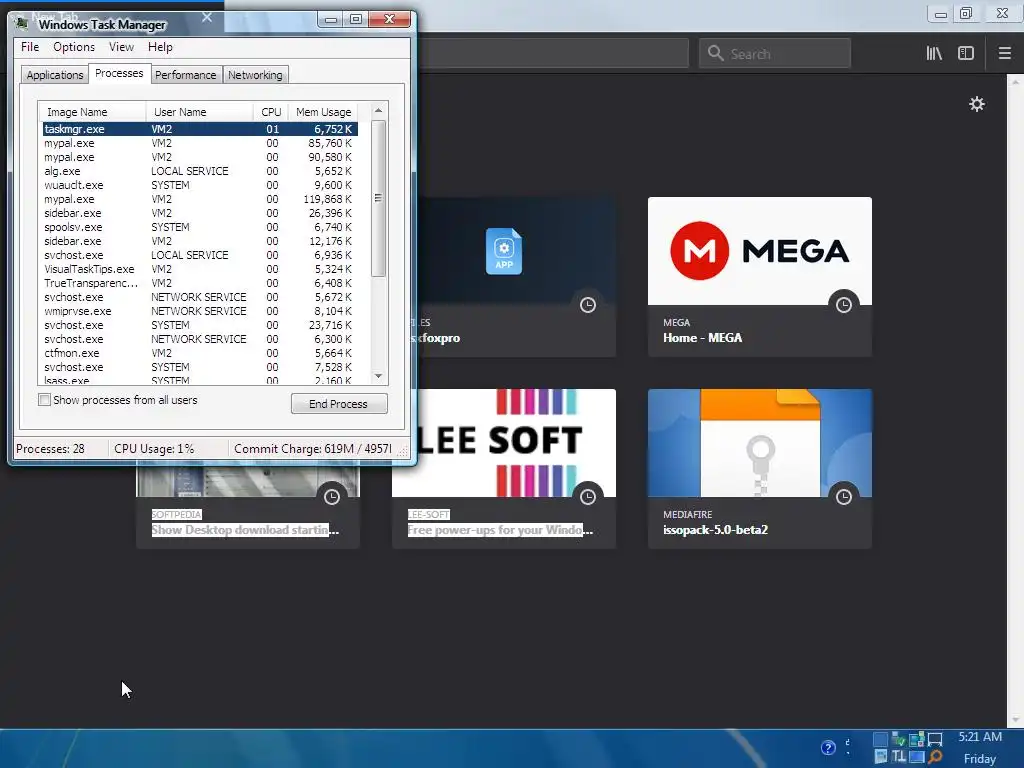1024x768 pixels.
Task: Click the orange magnifier tray icon
Action: click(935, 756)
